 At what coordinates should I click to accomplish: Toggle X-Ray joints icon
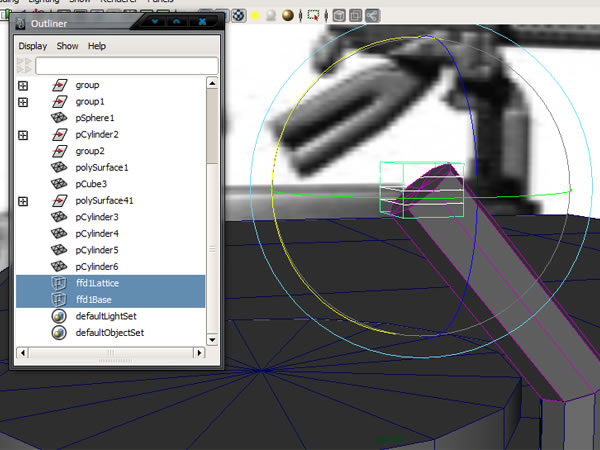(x=372, y=16)
